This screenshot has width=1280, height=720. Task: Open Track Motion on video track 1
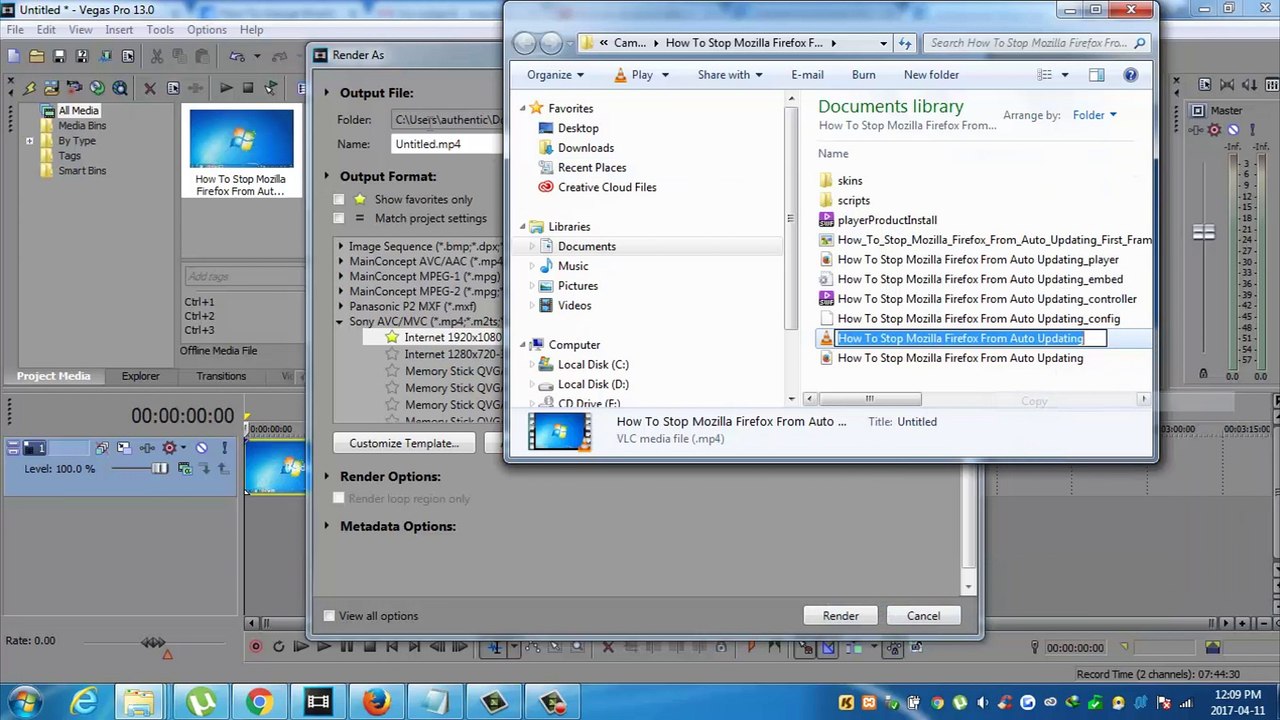pos(124,447)
